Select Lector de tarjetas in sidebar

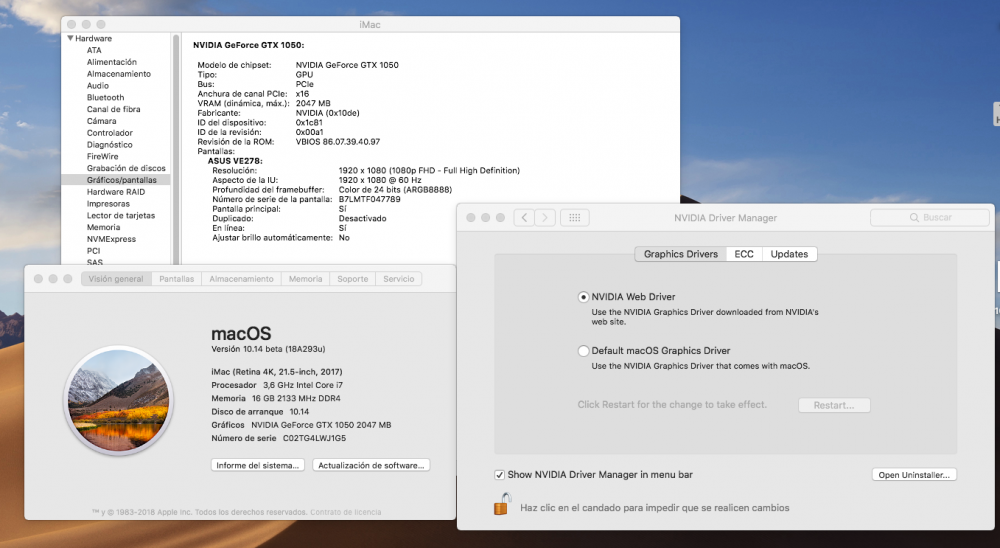click(121, 216)
